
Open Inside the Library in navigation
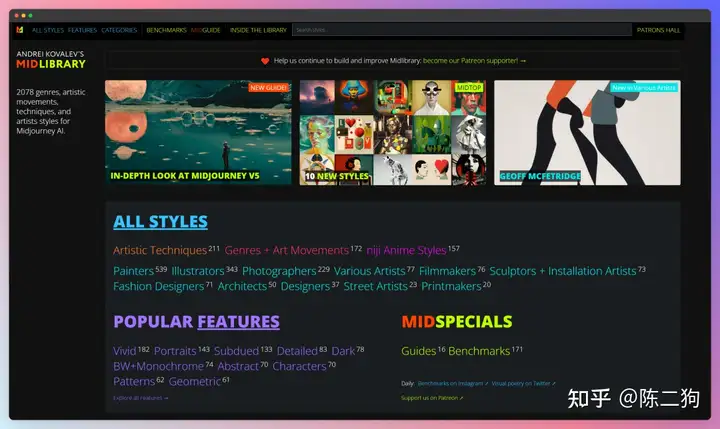coord(258,30)
